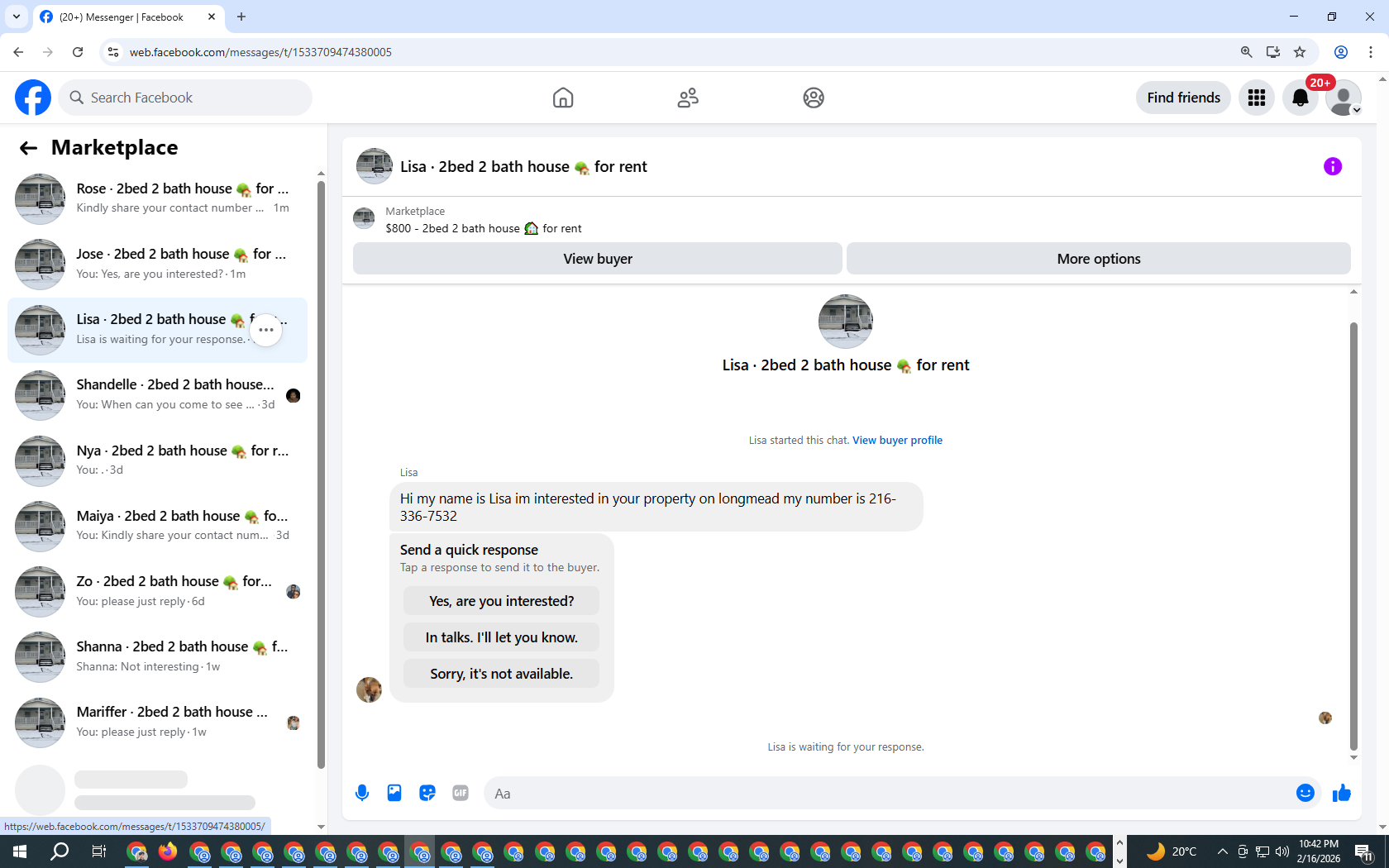Click the conversation list scrollbar
This screenshot has height=868, width=1389.
coord(321,474)
